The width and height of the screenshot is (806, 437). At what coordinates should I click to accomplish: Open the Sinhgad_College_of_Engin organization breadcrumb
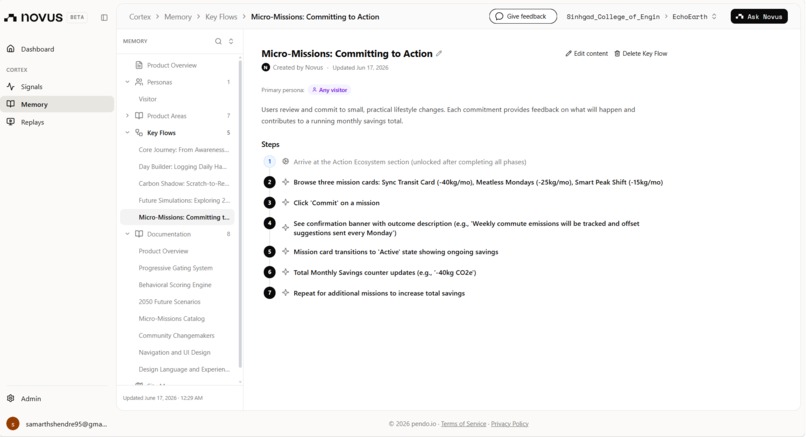click(x=613, y=17)
